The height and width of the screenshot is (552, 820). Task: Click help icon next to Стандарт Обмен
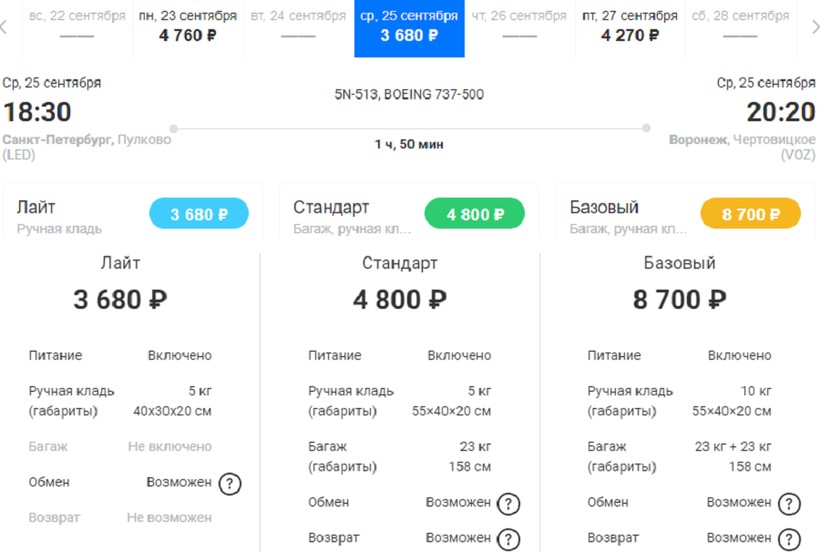tap(509, 504)
